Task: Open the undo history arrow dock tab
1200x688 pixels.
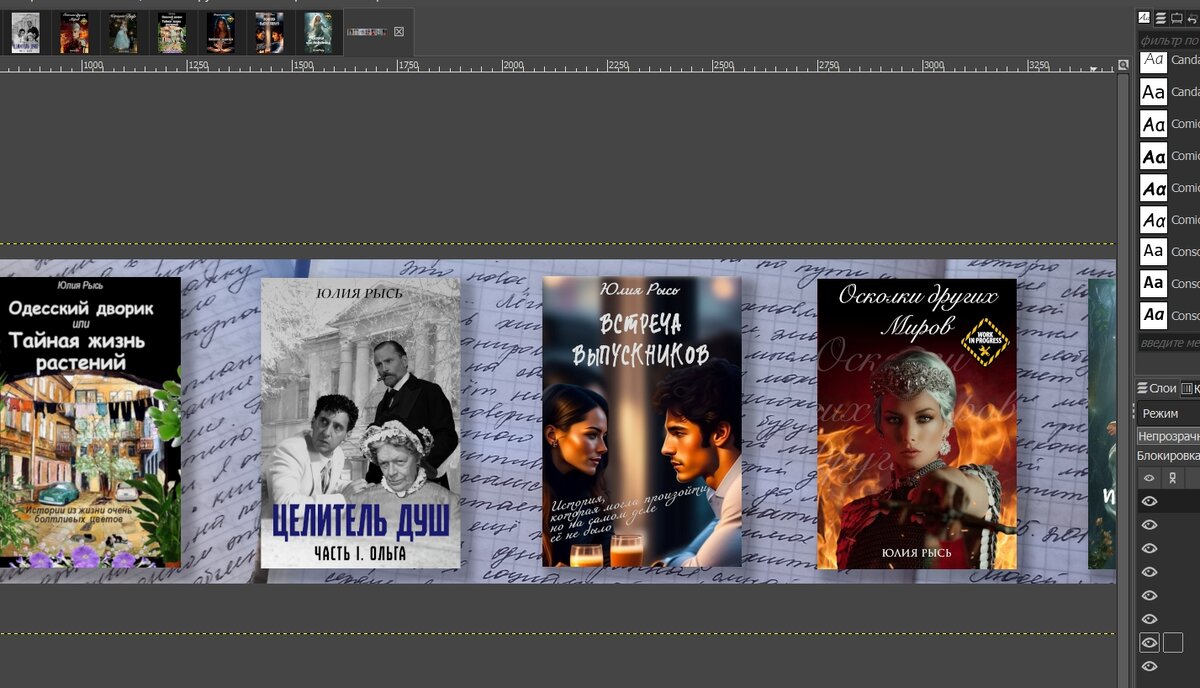Action: (x=1192, y=18)
